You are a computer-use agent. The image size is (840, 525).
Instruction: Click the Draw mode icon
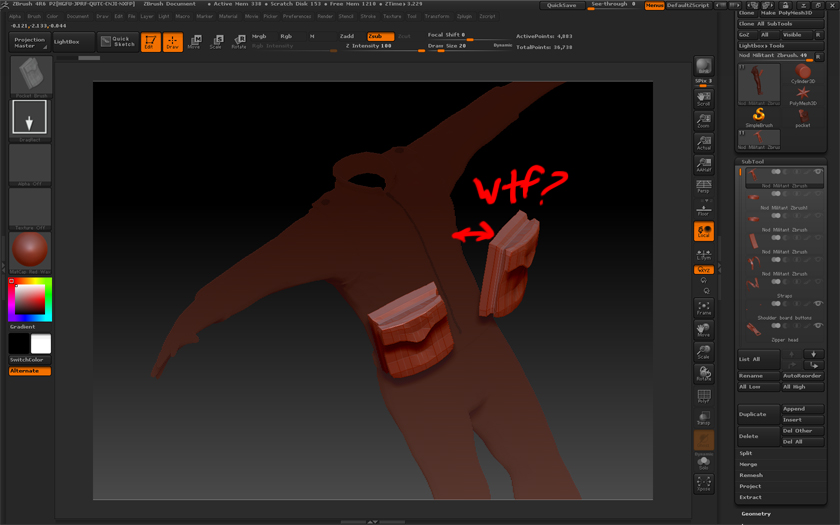(172, 42)
